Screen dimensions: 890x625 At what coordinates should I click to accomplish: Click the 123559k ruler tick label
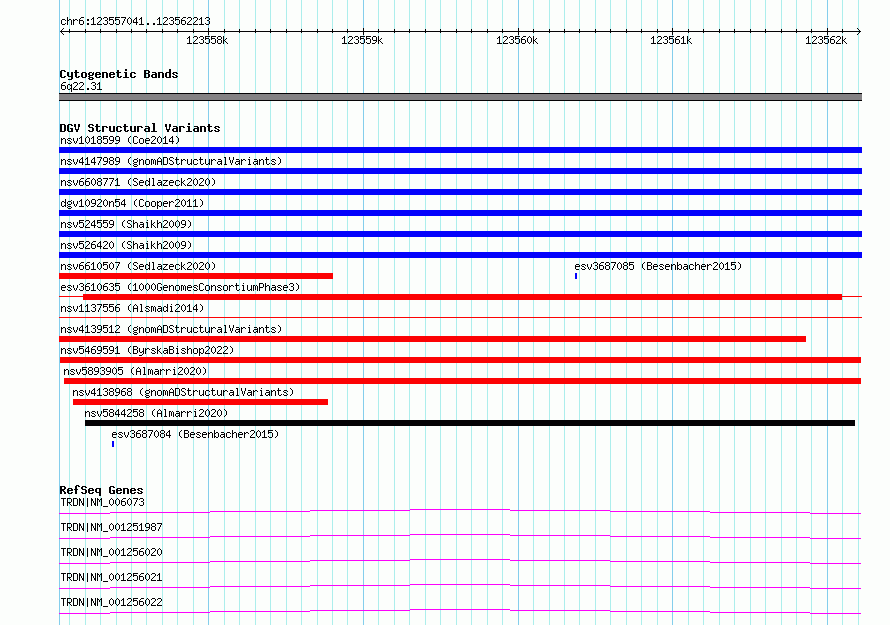point(362,40)
